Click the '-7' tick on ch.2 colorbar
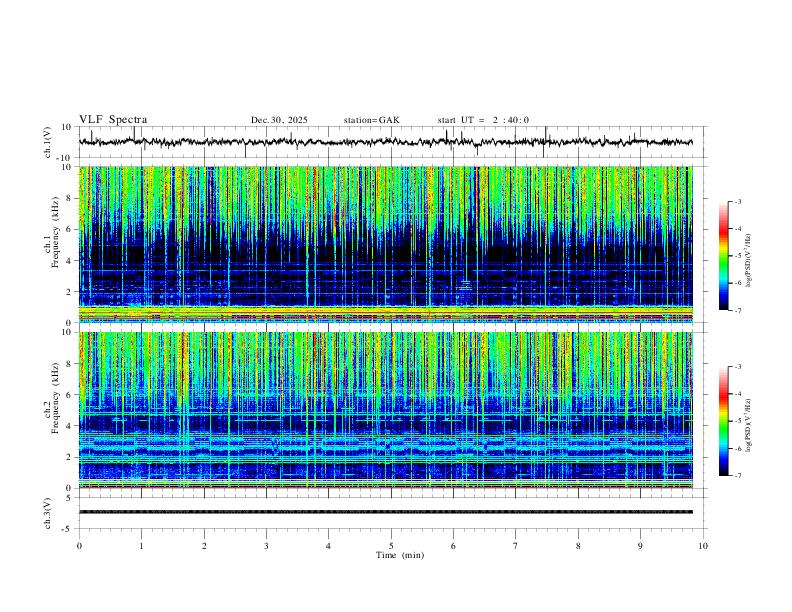Viewport: 792px width, 612px height. (737, 476)
